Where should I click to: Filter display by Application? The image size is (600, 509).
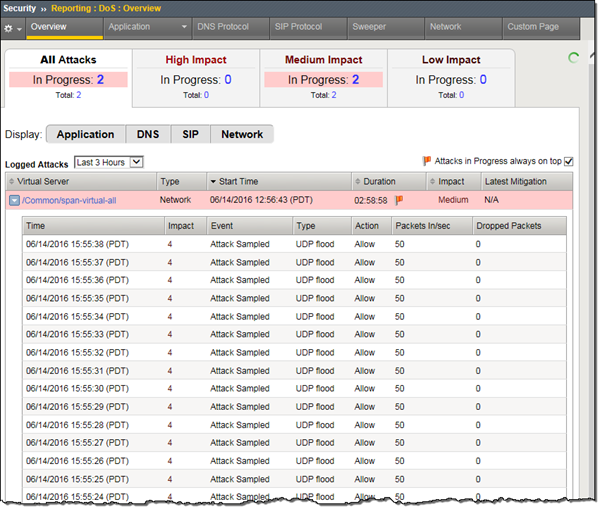(x=85, y=134)
